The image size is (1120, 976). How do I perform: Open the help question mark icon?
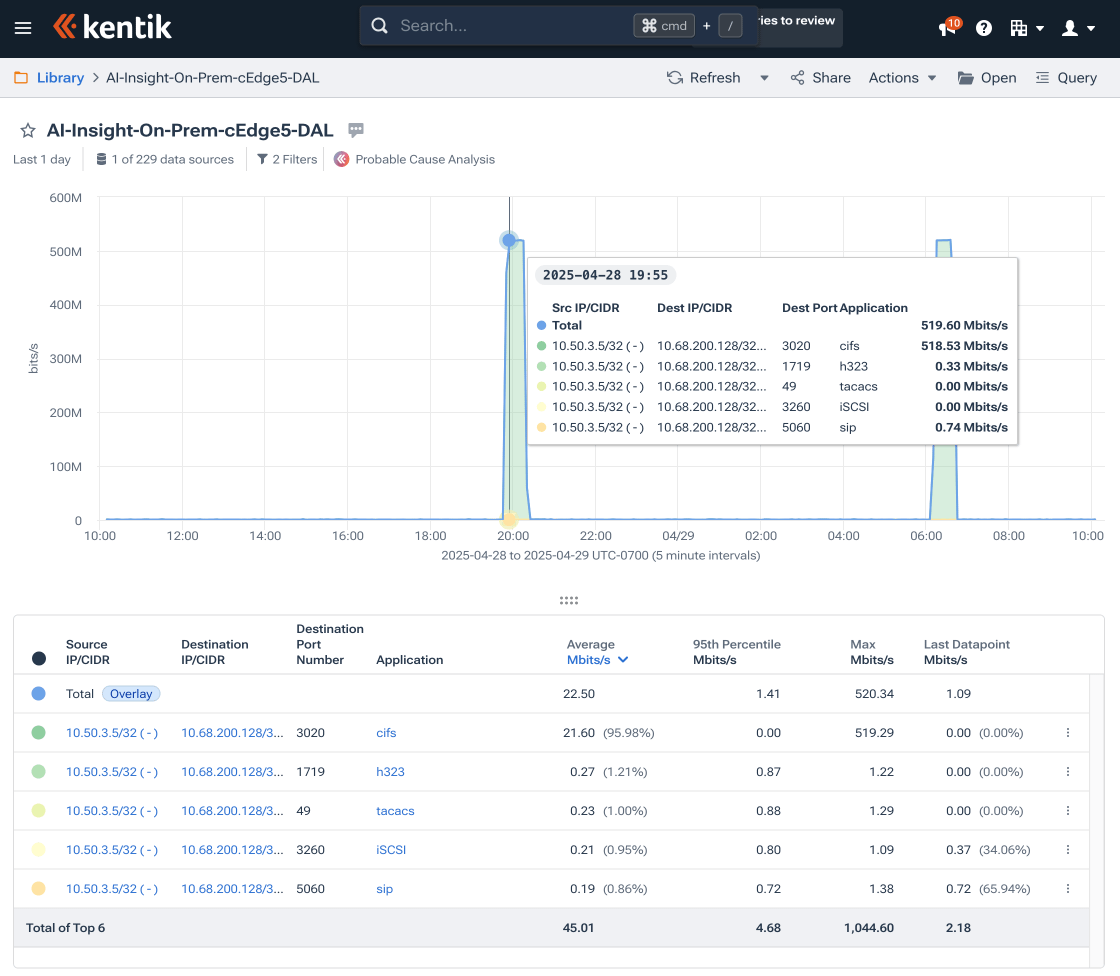(984, 28)
